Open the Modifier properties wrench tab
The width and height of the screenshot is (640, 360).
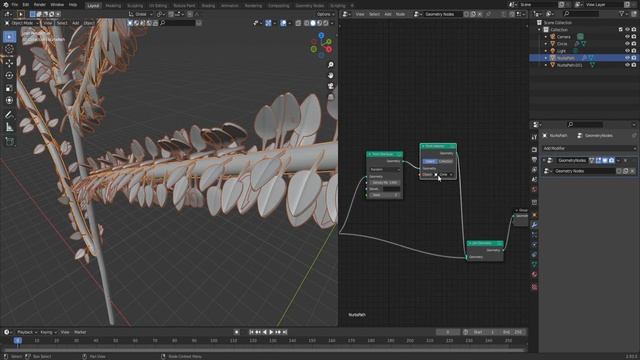[534, 224]
